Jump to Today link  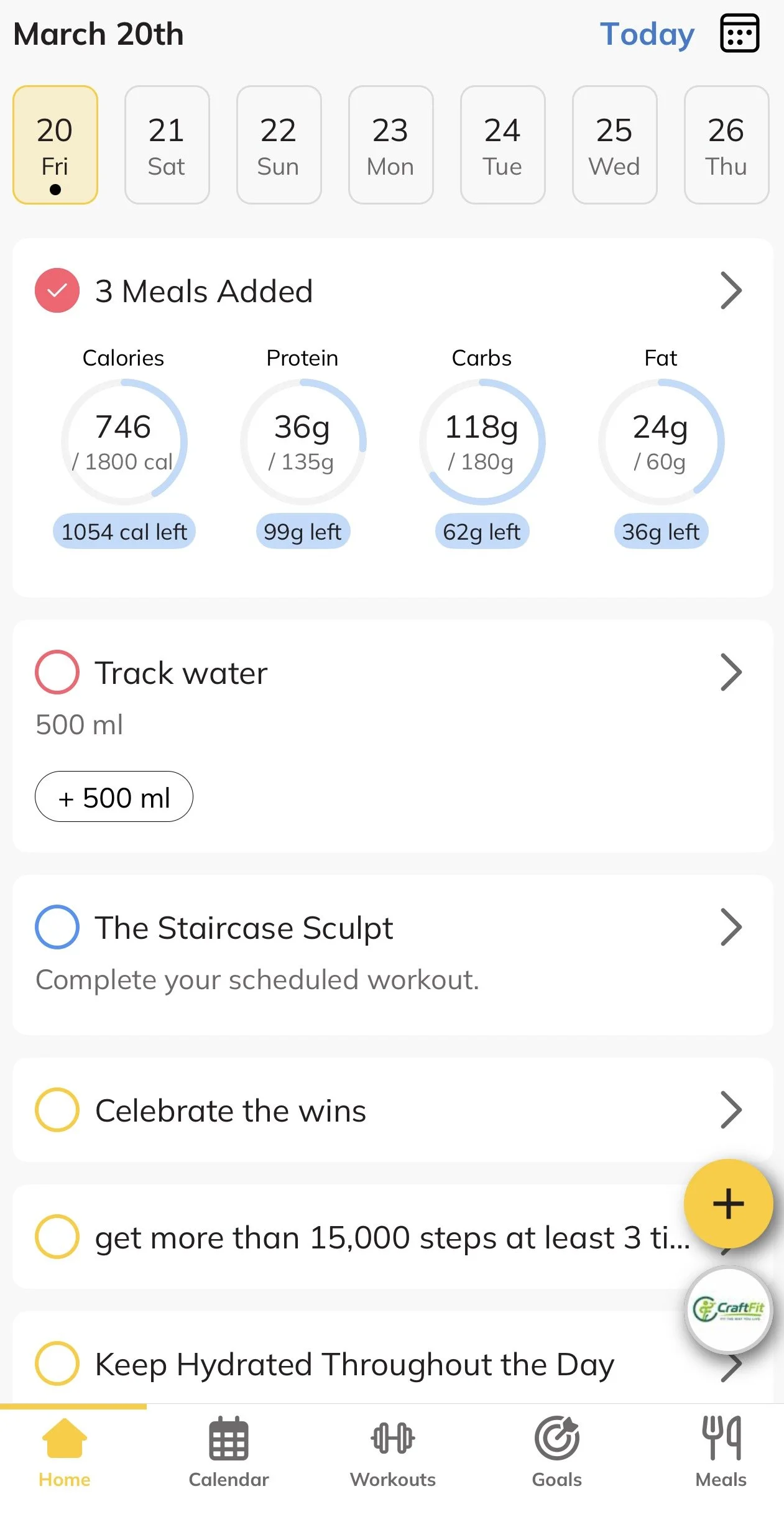point(647,34)
